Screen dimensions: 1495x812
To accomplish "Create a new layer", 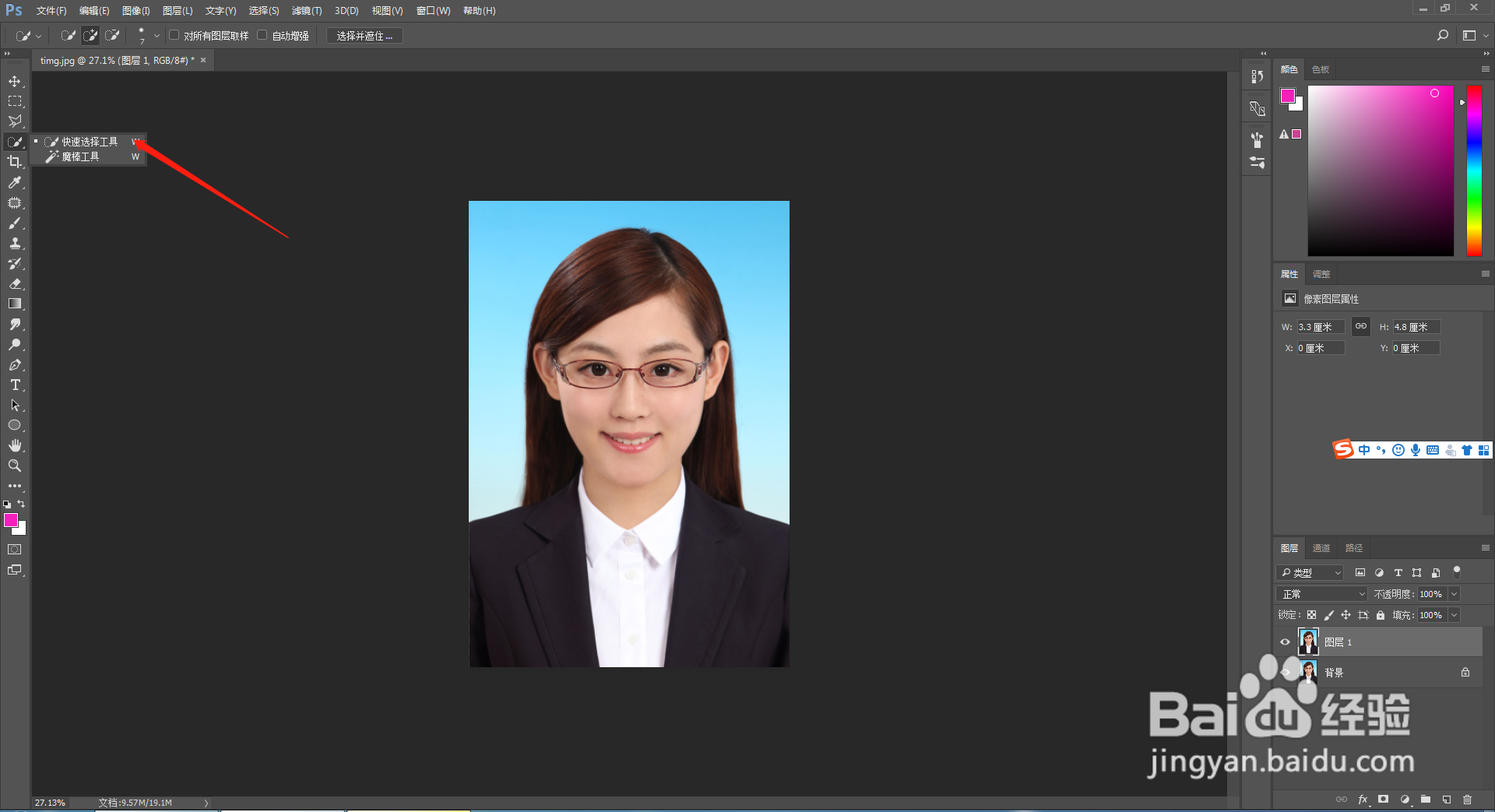I will (1446, 800).
